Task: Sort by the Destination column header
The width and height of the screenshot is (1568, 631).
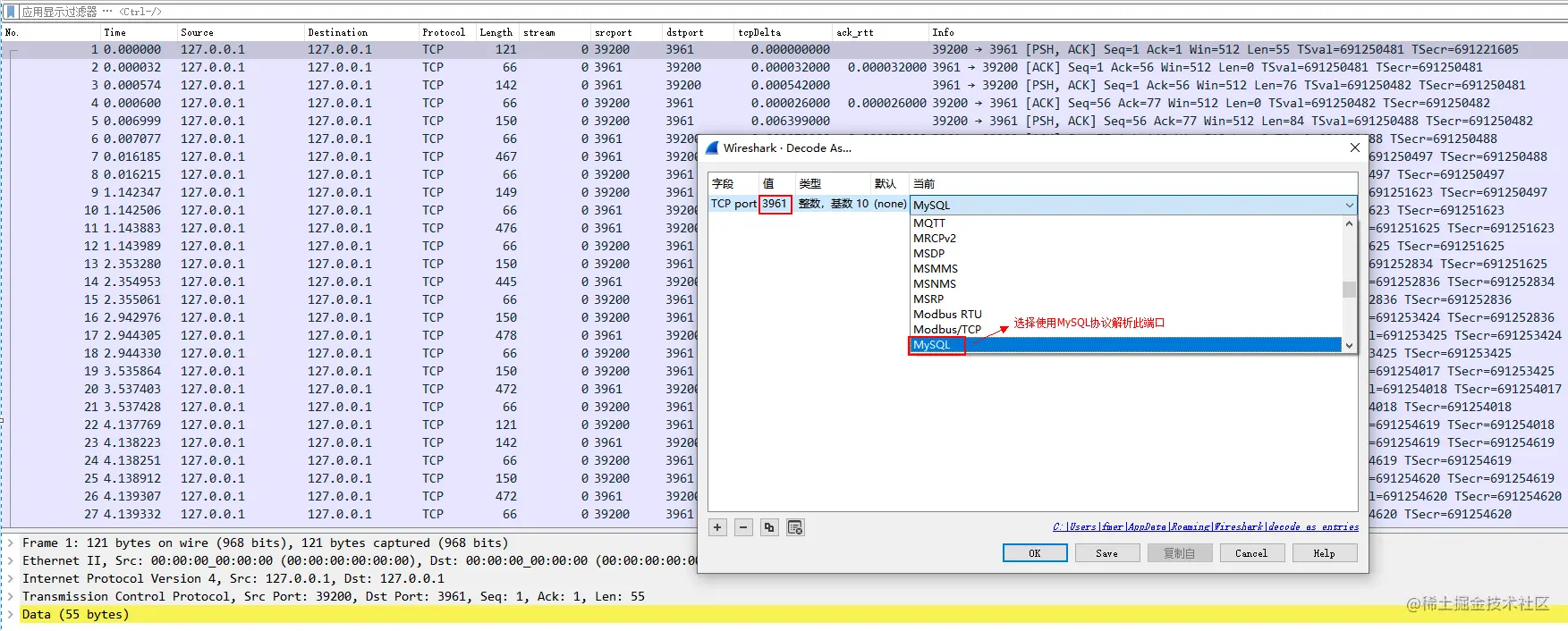Action: 360,32
